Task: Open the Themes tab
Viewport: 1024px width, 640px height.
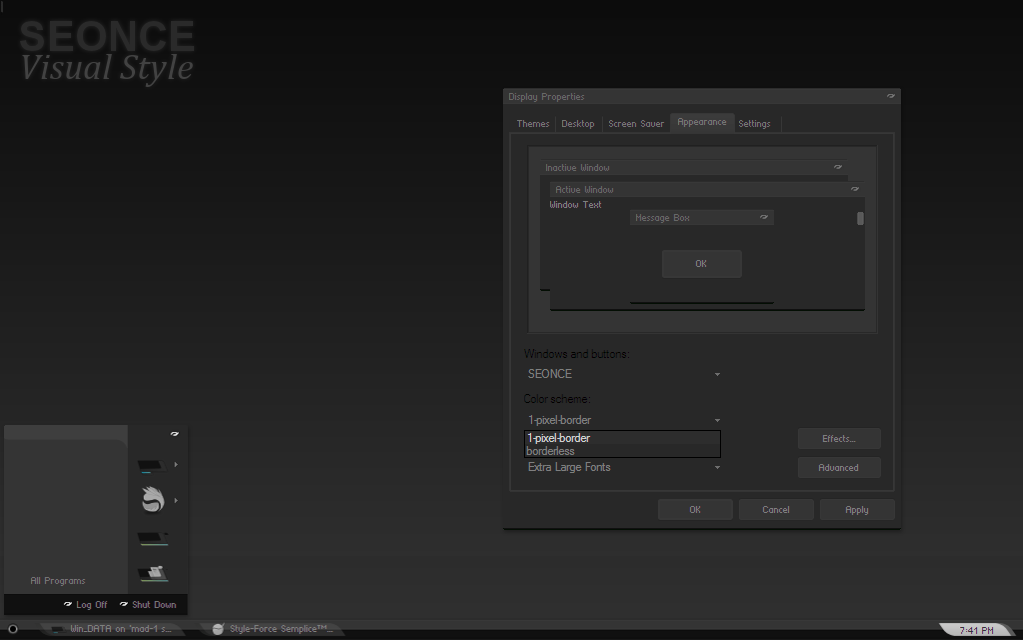Action: point(533,123)
